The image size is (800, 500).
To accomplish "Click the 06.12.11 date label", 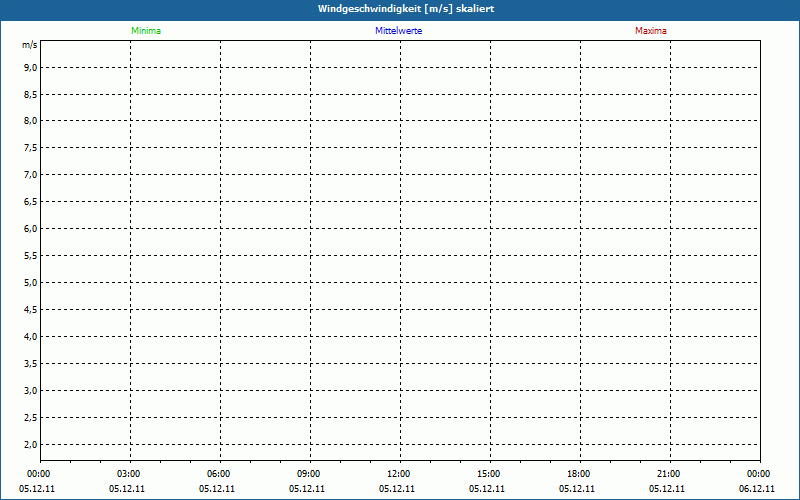I will 757,489.
